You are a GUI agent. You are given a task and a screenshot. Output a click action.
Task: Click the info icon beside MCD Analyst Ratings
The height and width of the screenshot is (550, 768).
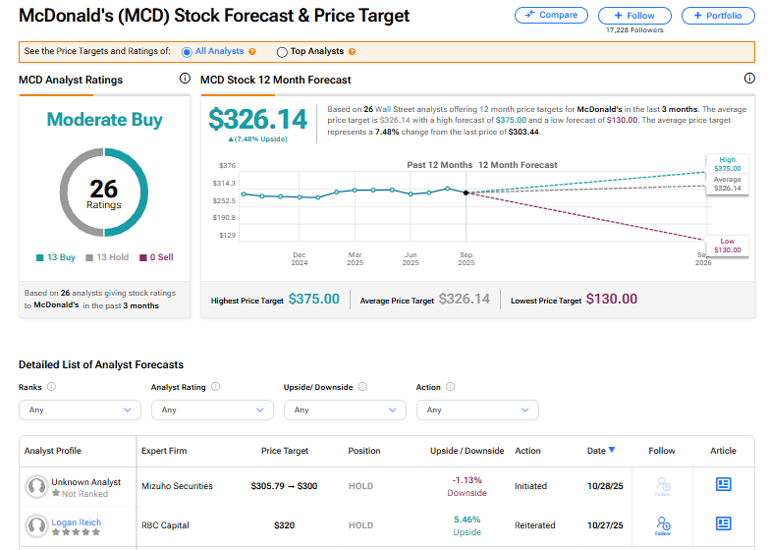tap(184, 78)
